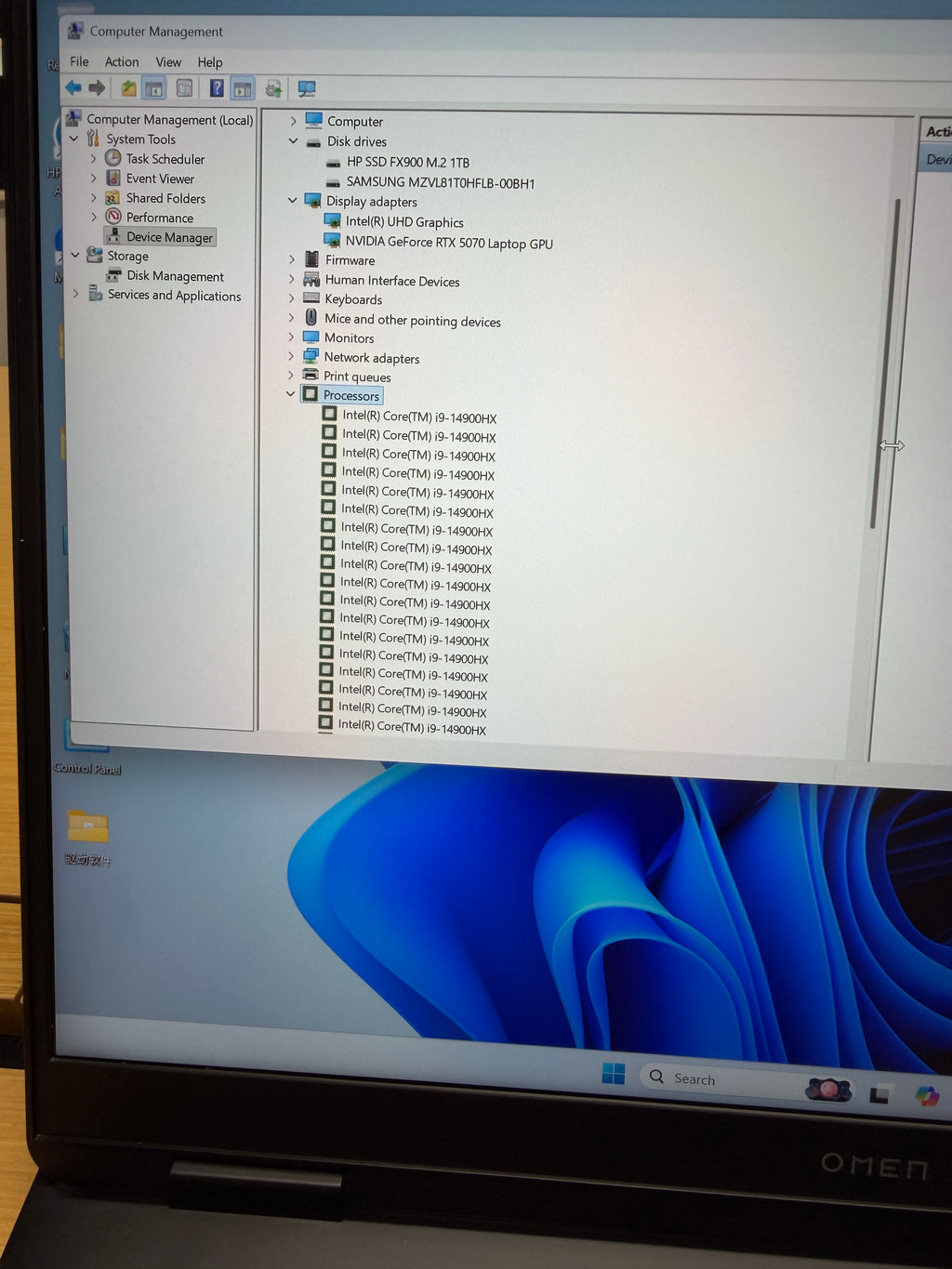Expand Human Interface Devices category
This screenshot has height=1269, width=952.
pos(292,279)
